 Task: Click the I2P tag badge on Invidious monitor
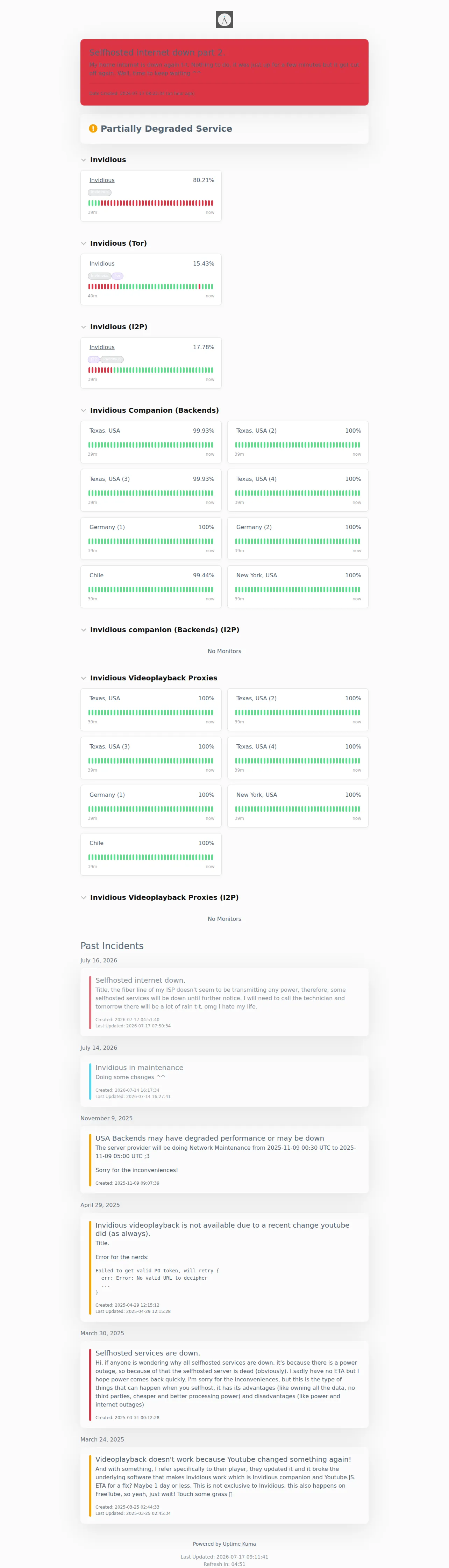(94, 359)
